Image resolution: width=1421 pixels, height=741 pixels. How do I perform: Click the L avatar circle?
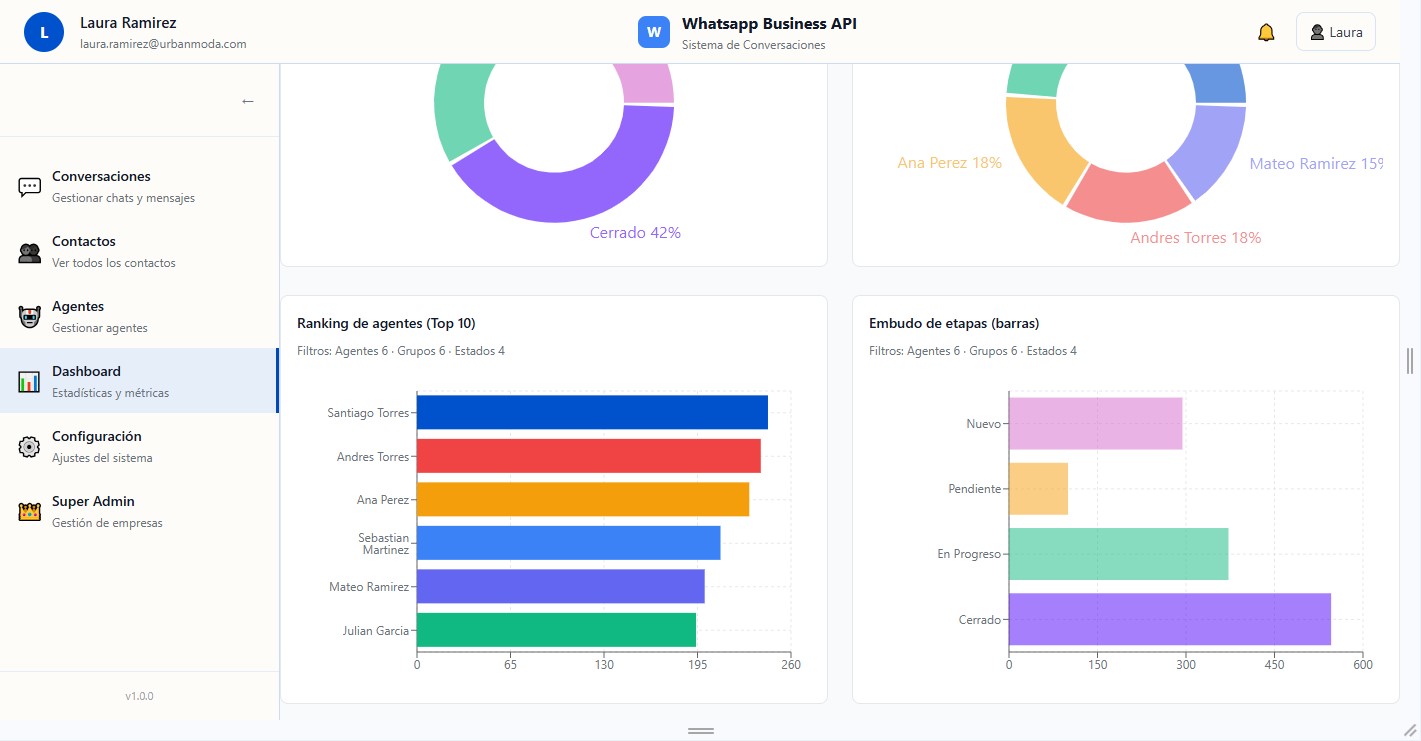(x=44, y=32)
